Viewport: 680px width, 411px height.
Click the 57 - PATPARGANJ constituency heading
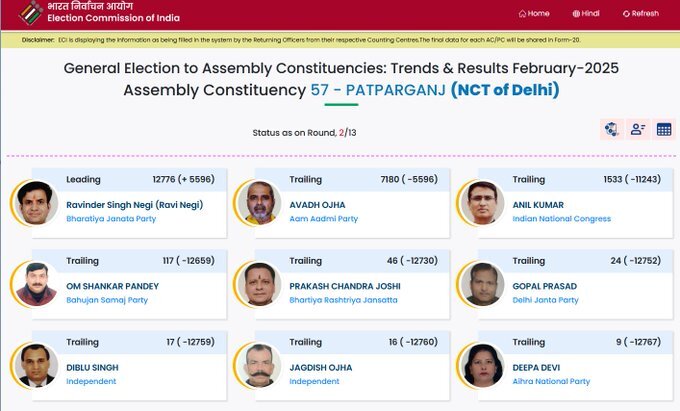coord(378,90)
